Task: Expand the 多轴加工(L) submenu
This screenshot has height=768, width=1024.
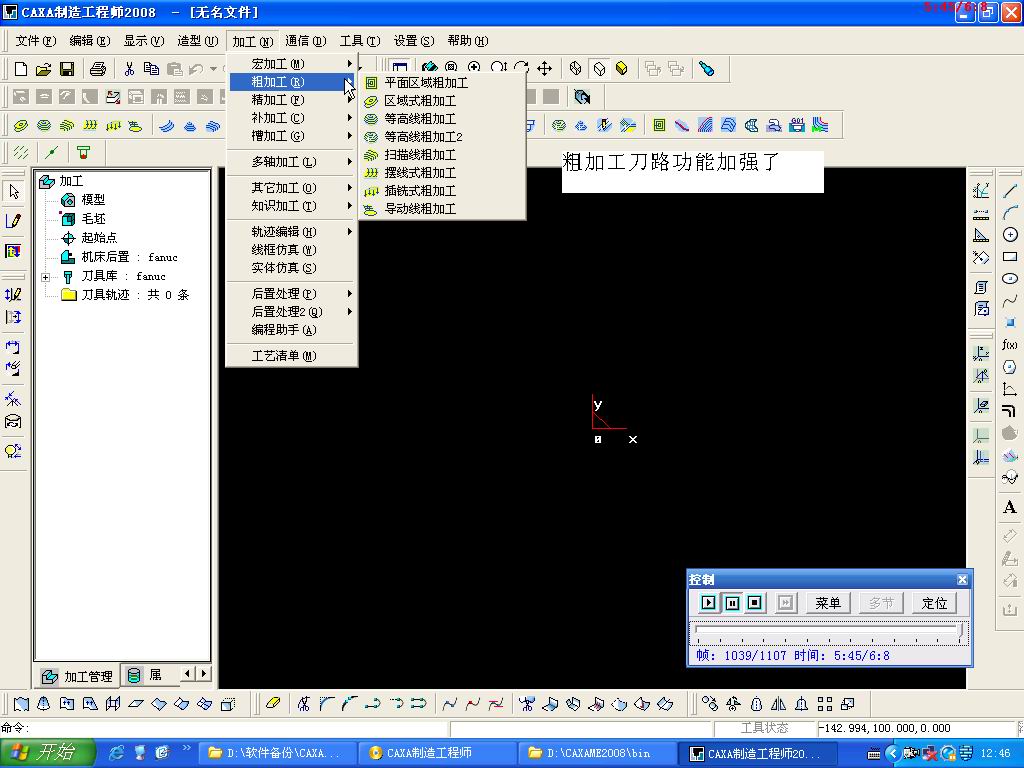Action: tap(292, 162)
